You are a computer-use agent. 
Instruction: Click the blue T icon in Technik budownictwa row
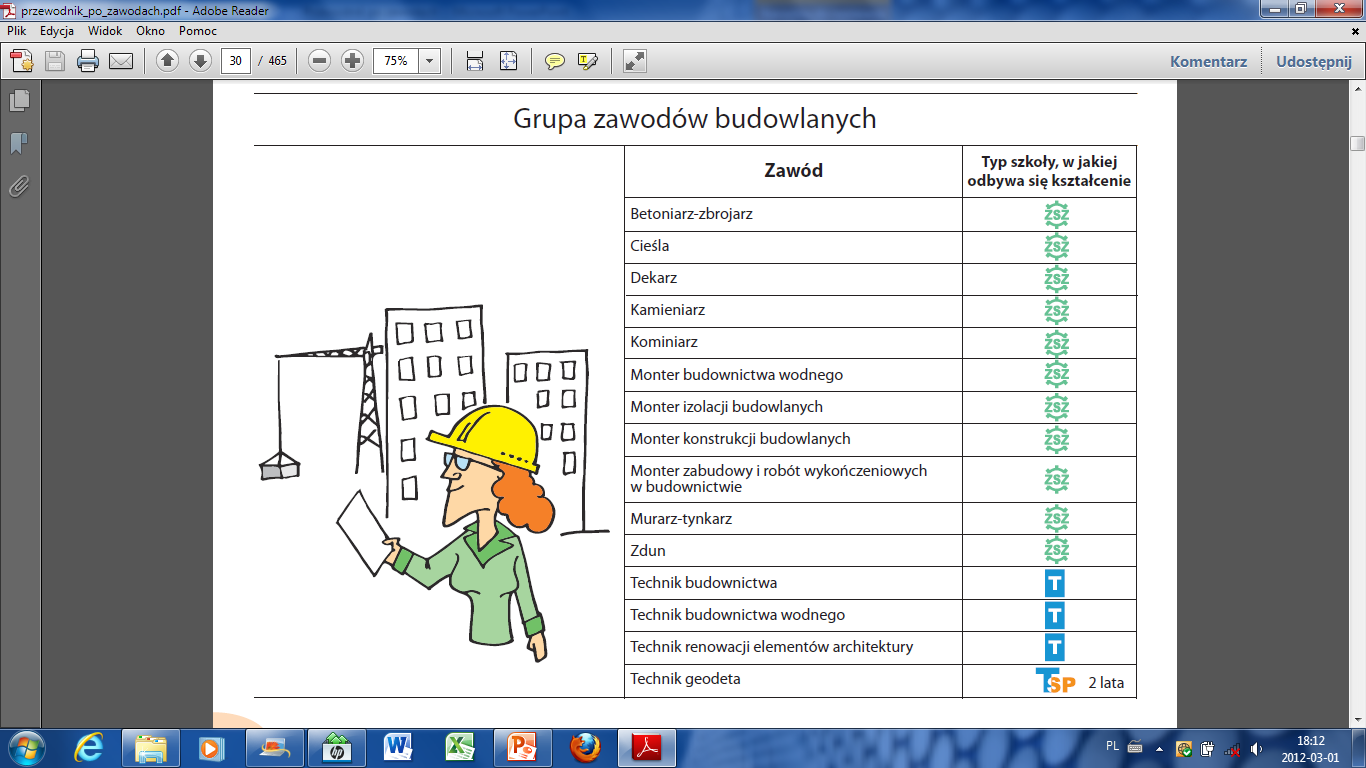[1055, 583]
